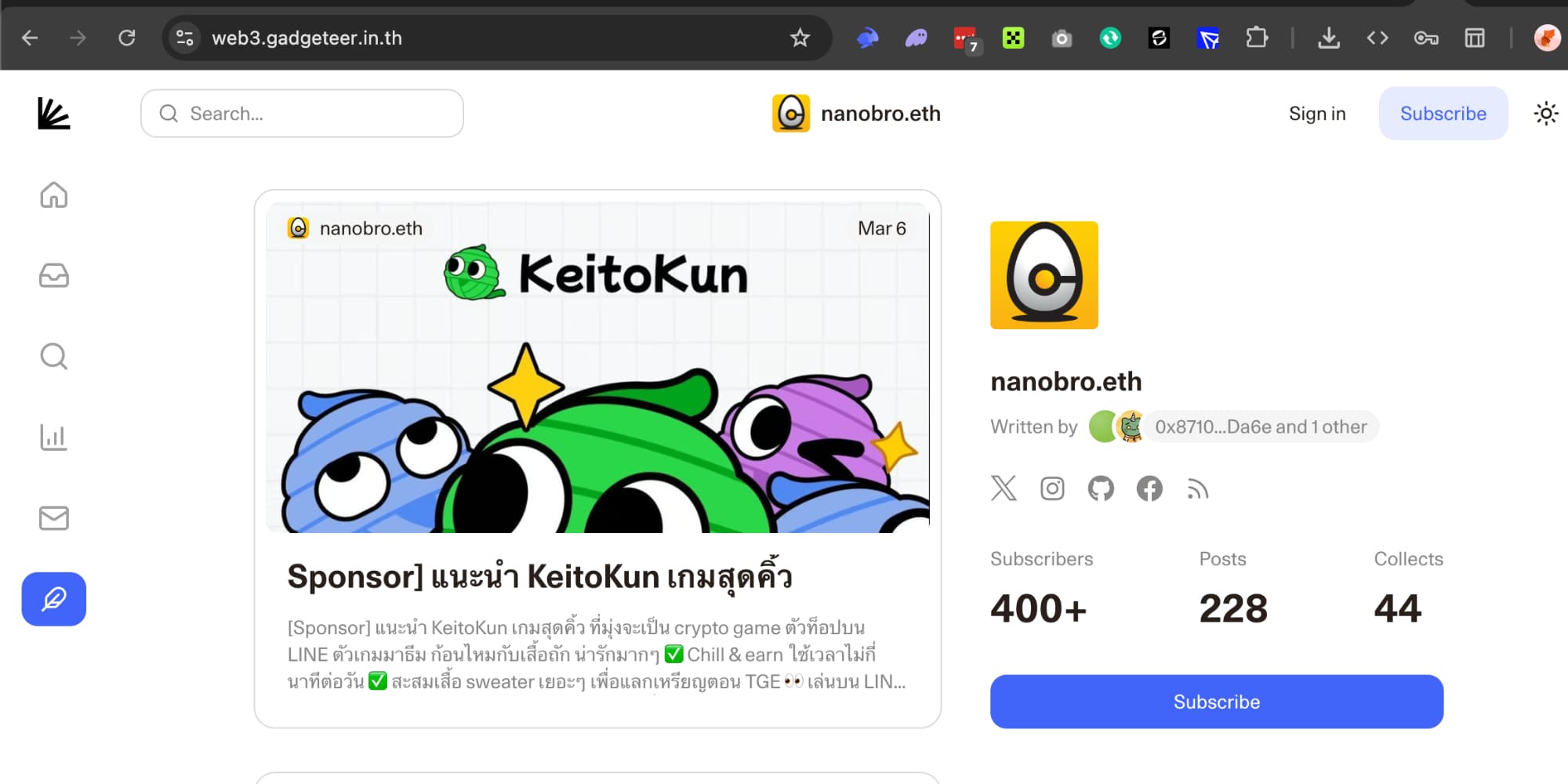This screenshot has width=1568, height=784.
Task: Click the blue feather write button
Action: (53, 599)
